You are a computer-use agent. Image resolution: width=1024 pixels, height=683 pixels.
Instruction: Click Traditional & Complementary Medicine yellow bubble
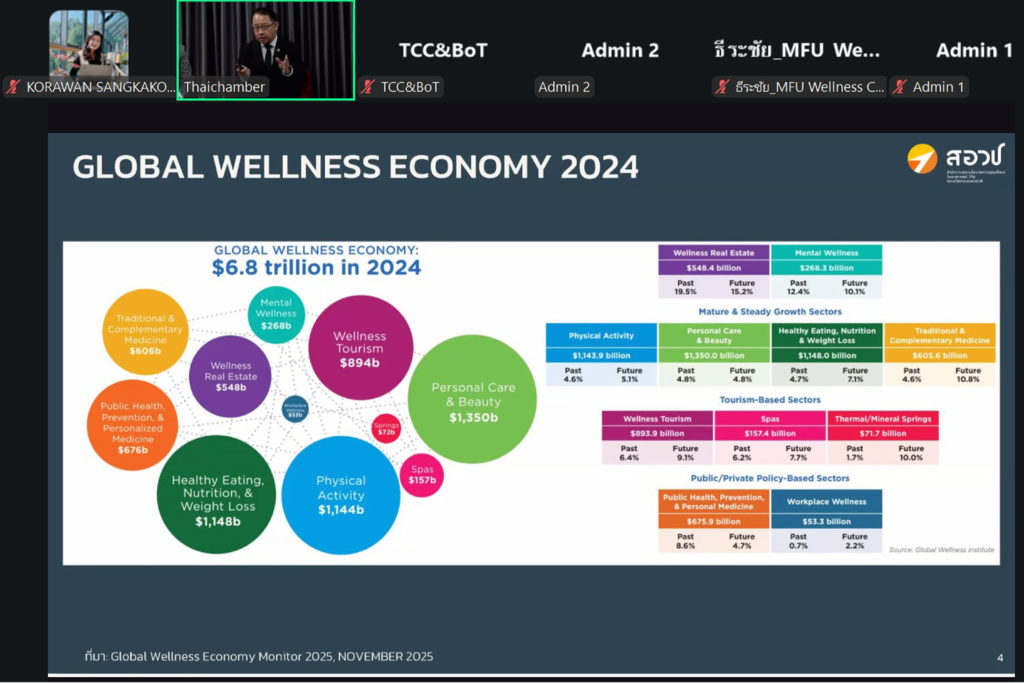[145, 331]
